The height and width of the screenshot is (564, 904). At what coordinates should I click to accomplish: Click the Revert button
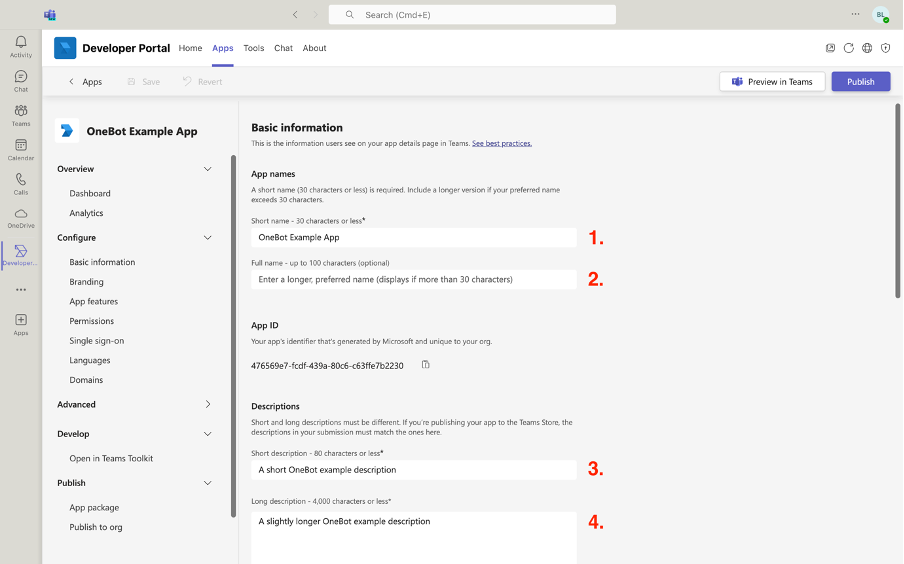(x=202, y=82)
